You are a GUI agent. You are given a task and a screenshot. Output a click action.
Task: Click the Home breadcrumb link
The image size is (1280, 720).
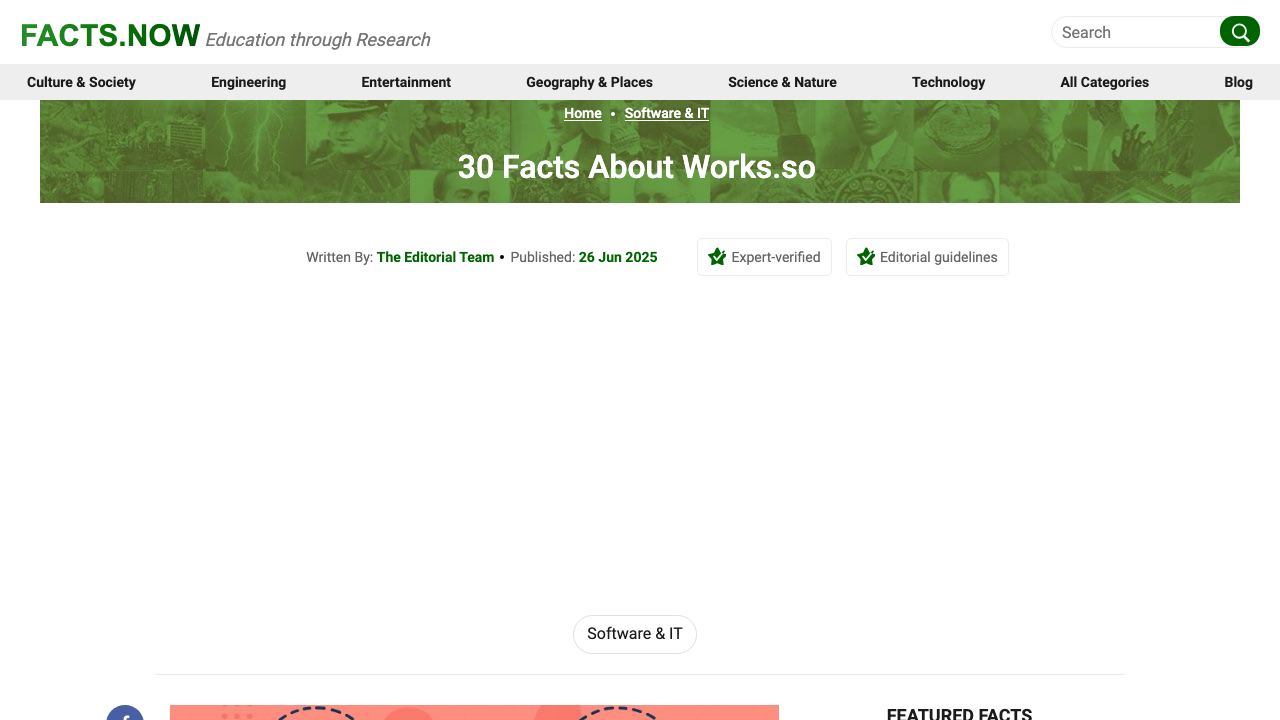pos(583,113)
